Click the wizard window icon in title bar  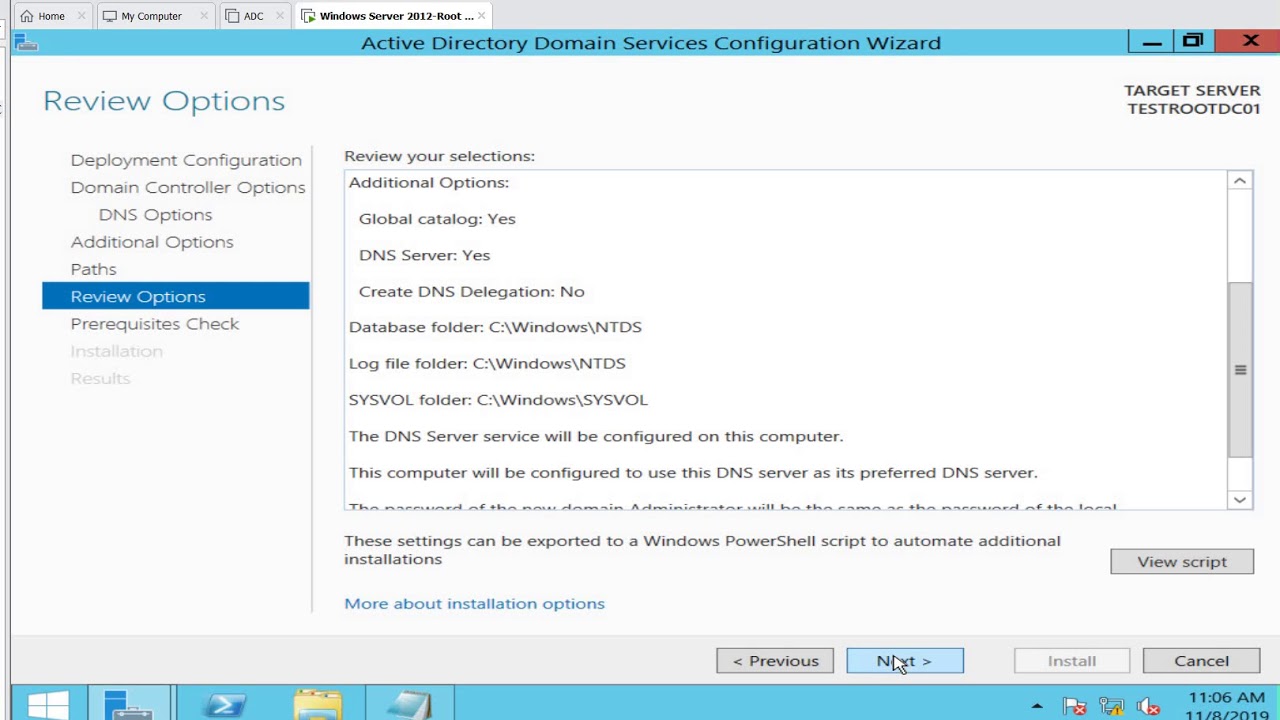tap(27, 43)
